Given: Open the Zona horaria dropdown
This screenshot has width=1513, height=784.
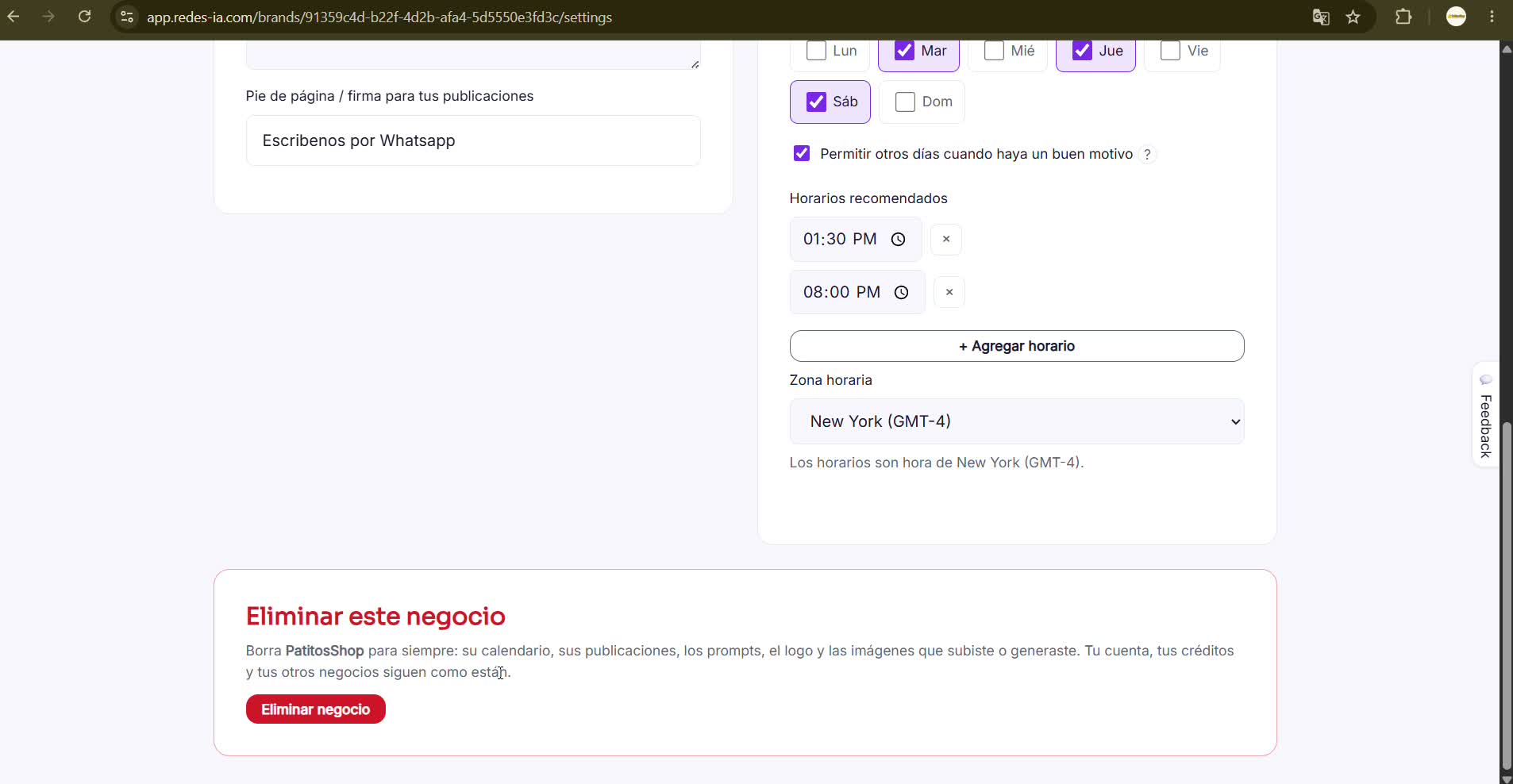Looking at the screenshot, I should coord(1017,421).
